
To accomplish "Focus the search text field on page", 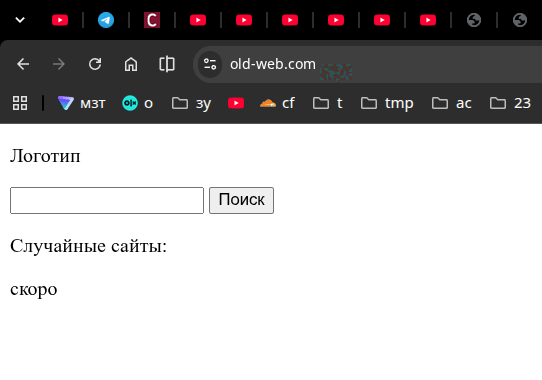I will tap(107, 201).
